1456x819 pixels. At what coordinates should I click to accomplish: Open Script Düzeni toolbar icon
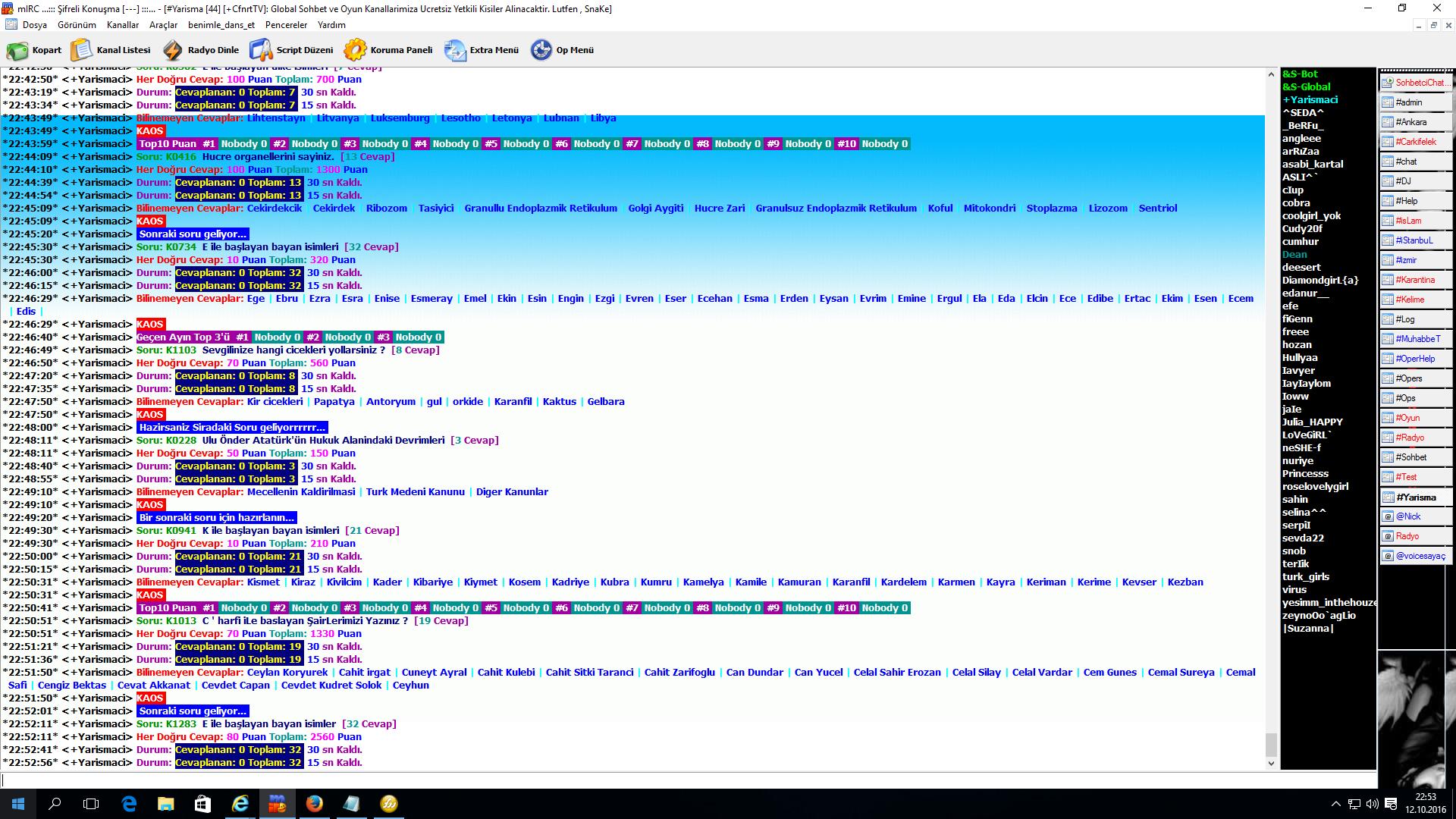[x=261, y=50]
